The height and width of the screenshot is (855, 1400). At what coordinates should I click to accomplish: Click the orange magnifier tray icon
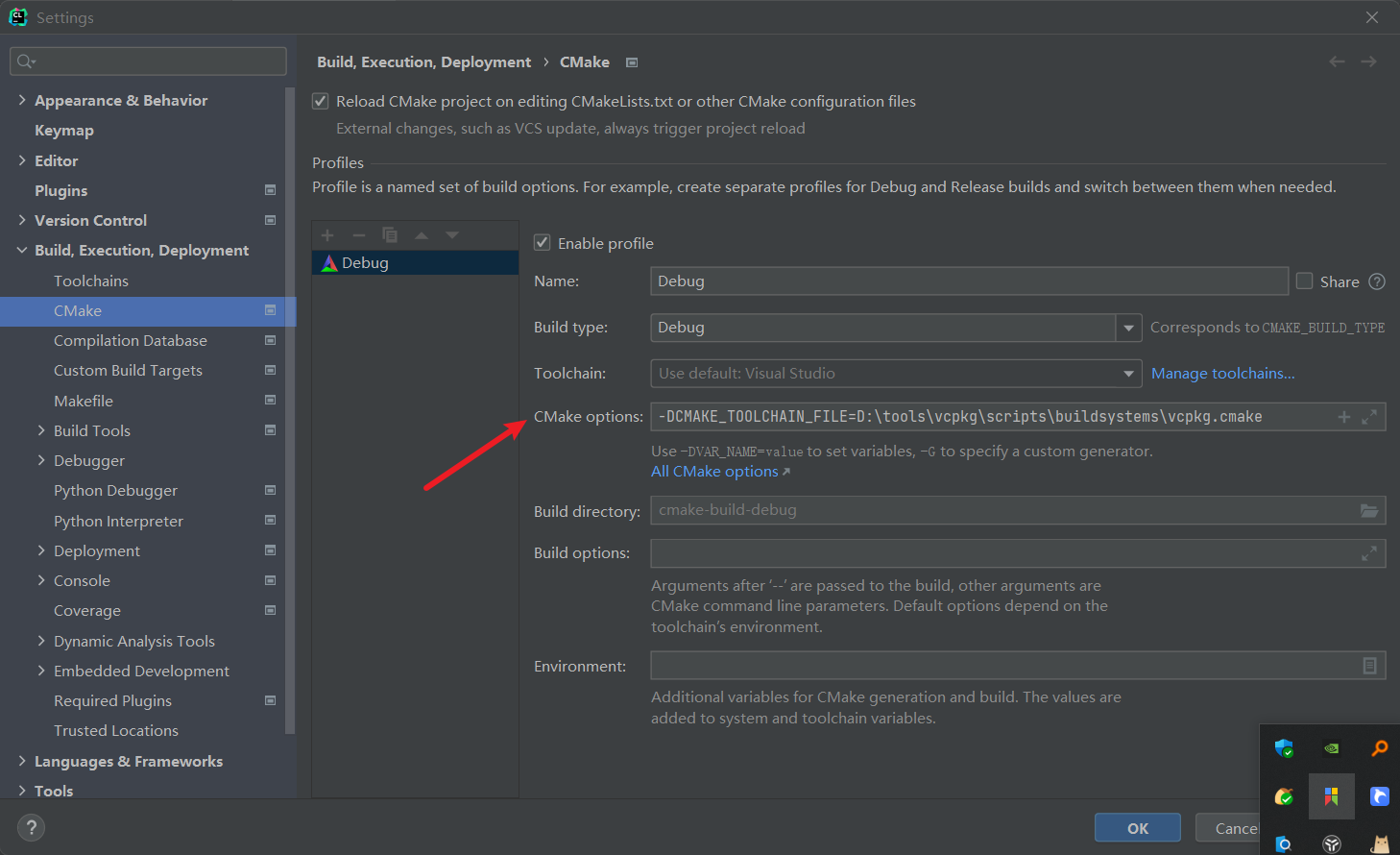1380,748
